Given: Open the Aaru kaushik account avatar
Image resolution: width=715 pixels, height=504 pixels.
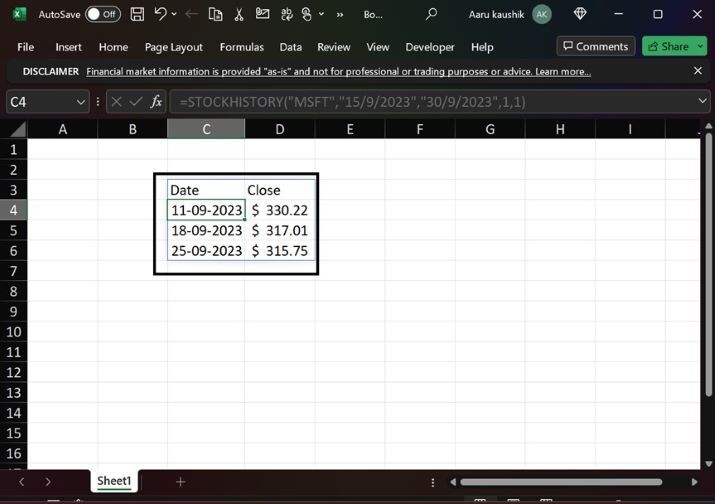Looking at the screenshot, I should (x=542, y=15).
